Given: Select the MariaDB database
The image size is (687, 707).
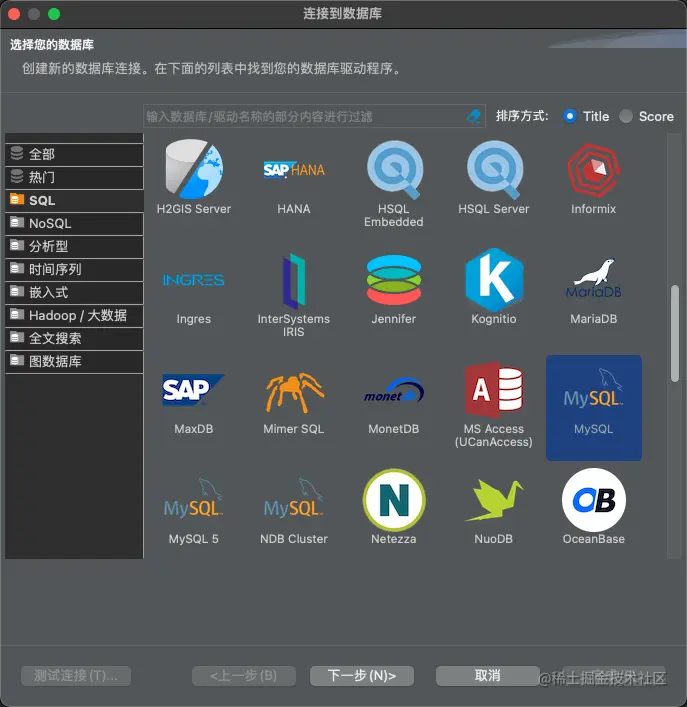Looking at the screenshot, I should (x=593, y=279).
